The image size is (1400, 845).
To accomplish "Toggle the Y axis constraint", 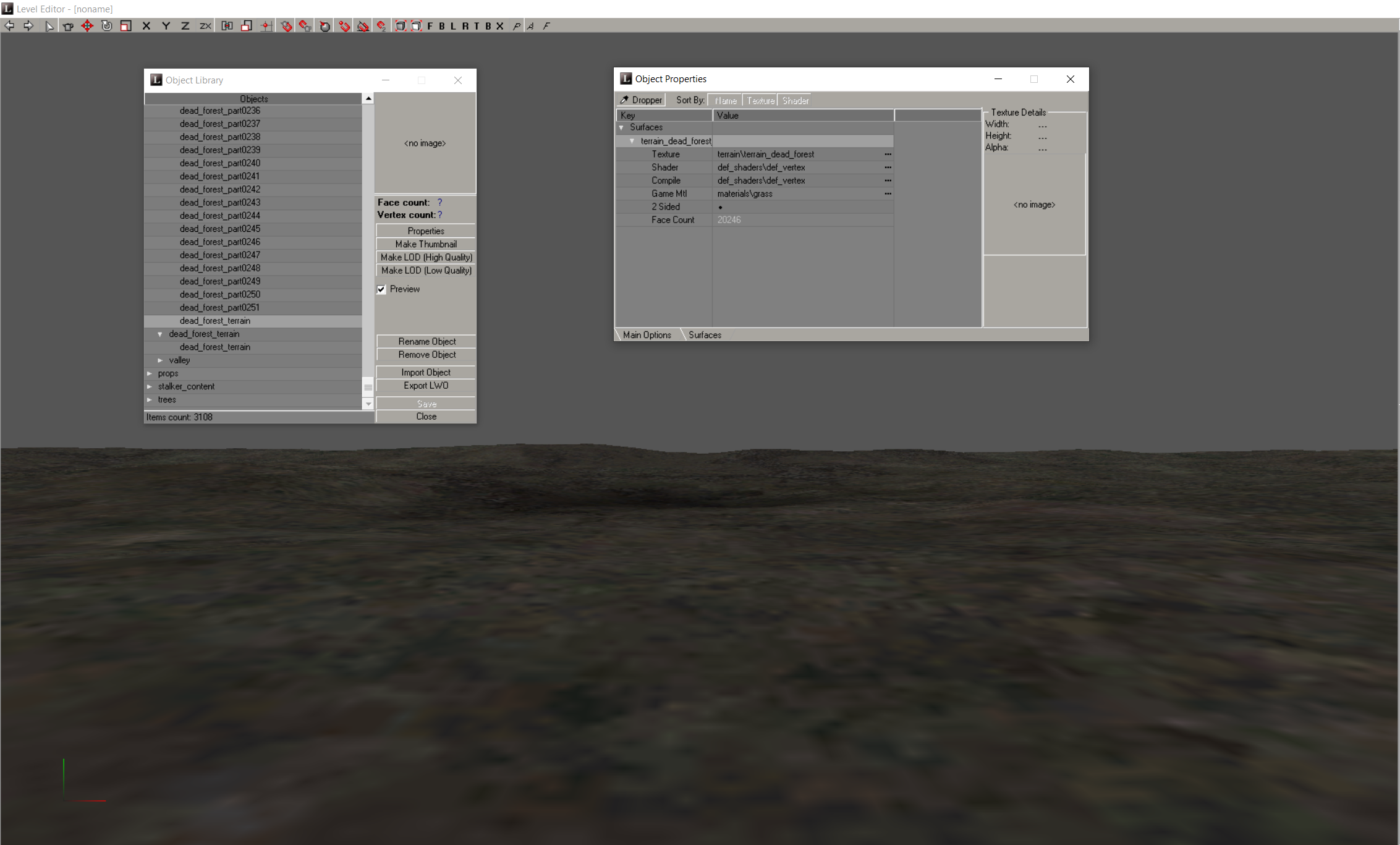I will 166,26.
